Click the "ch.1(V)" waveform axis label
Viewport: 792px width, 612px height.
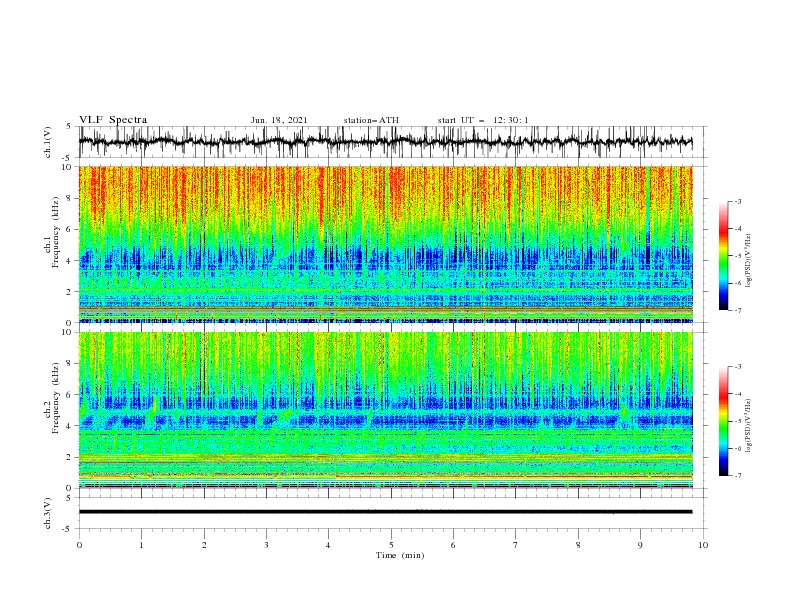click(x=48, y=142)
